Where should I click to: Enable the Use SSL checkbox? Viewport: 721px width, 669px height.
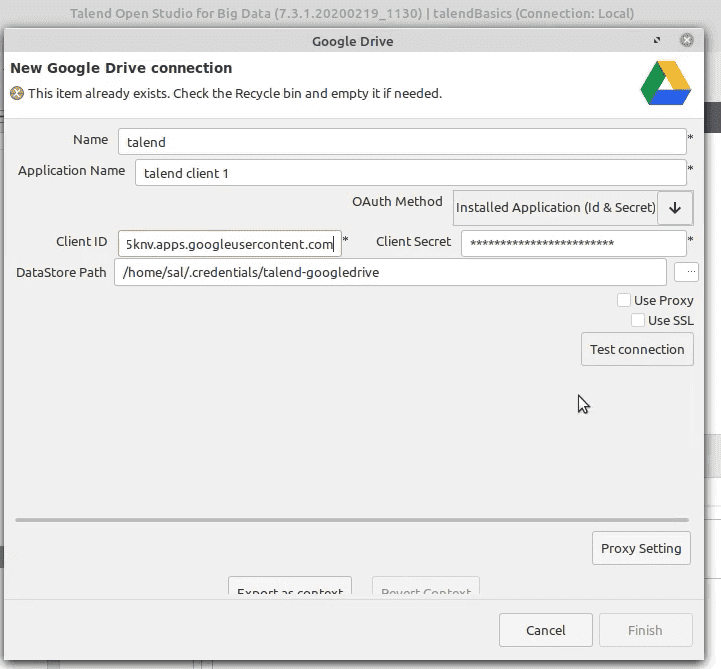tap(638, 320)
